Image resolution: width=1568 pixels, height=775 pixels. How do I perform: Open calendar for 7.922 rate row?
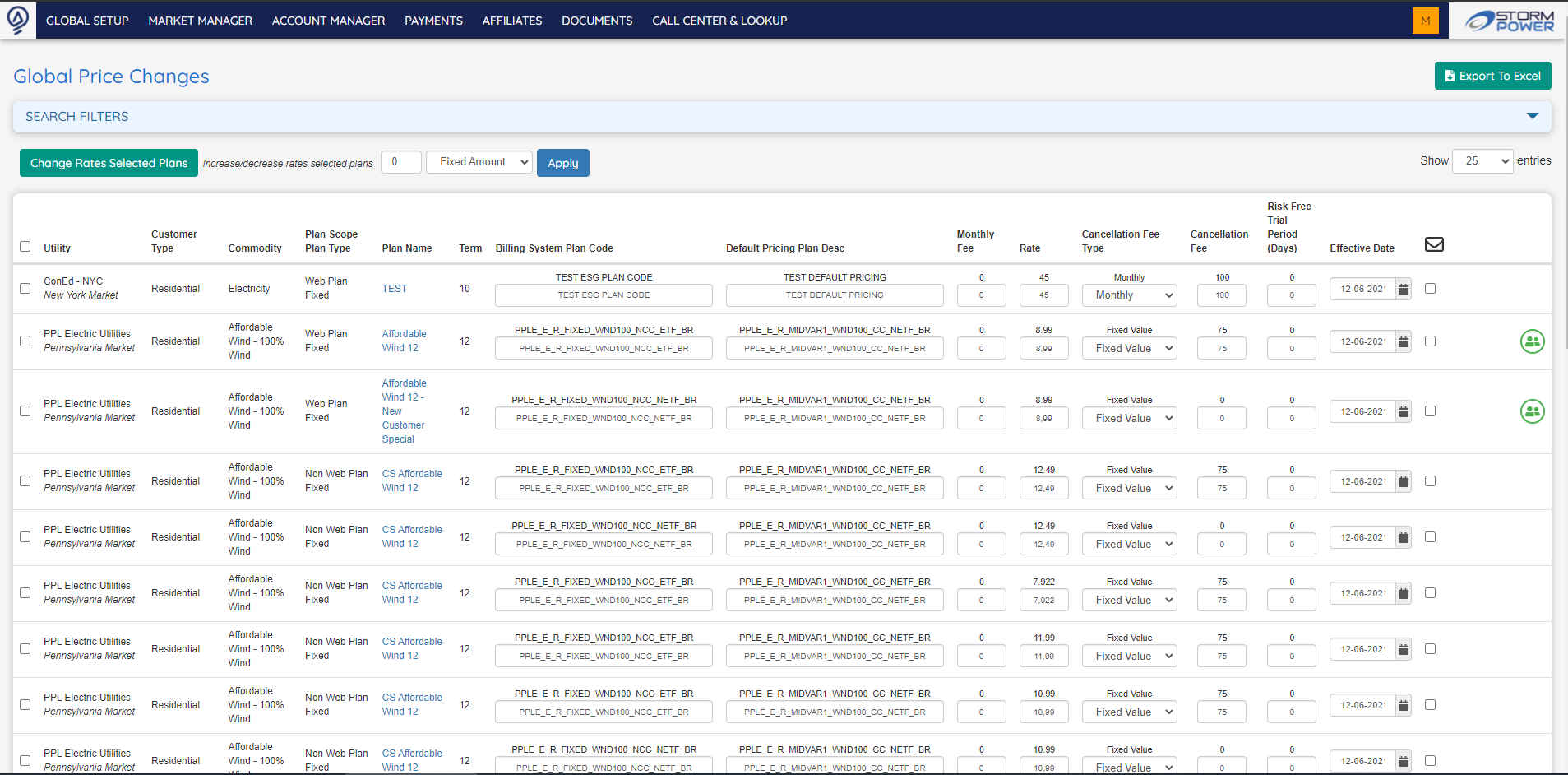pyautogui.click(x=1404, y=593)
